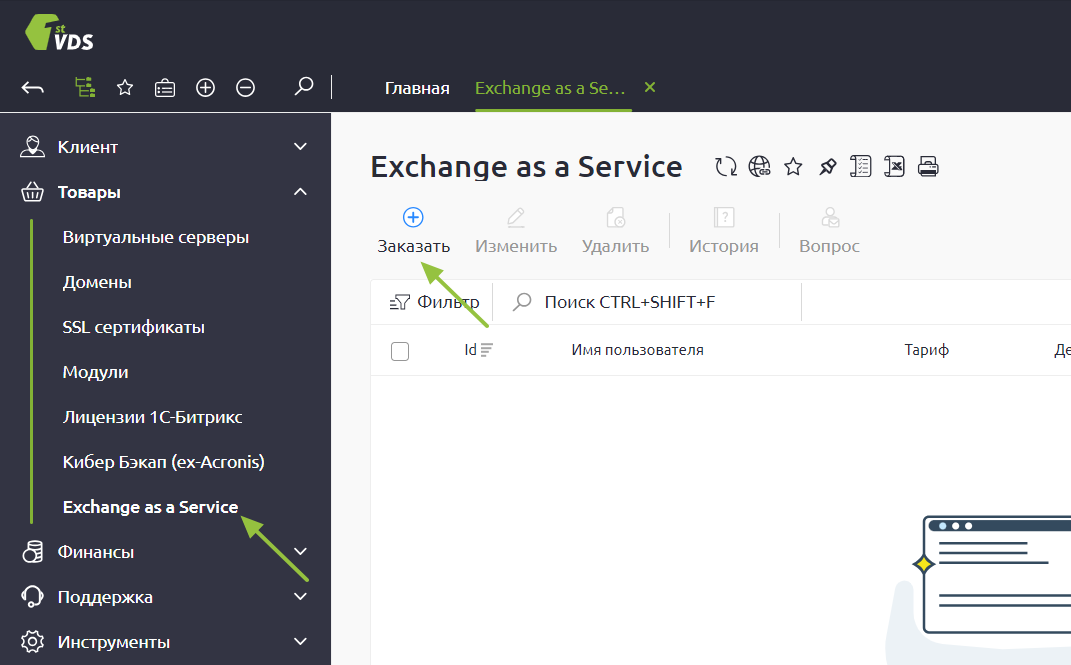Select Exchange as a Service in sidebar
Screen dimensions: 1071x665
(150, 507)
